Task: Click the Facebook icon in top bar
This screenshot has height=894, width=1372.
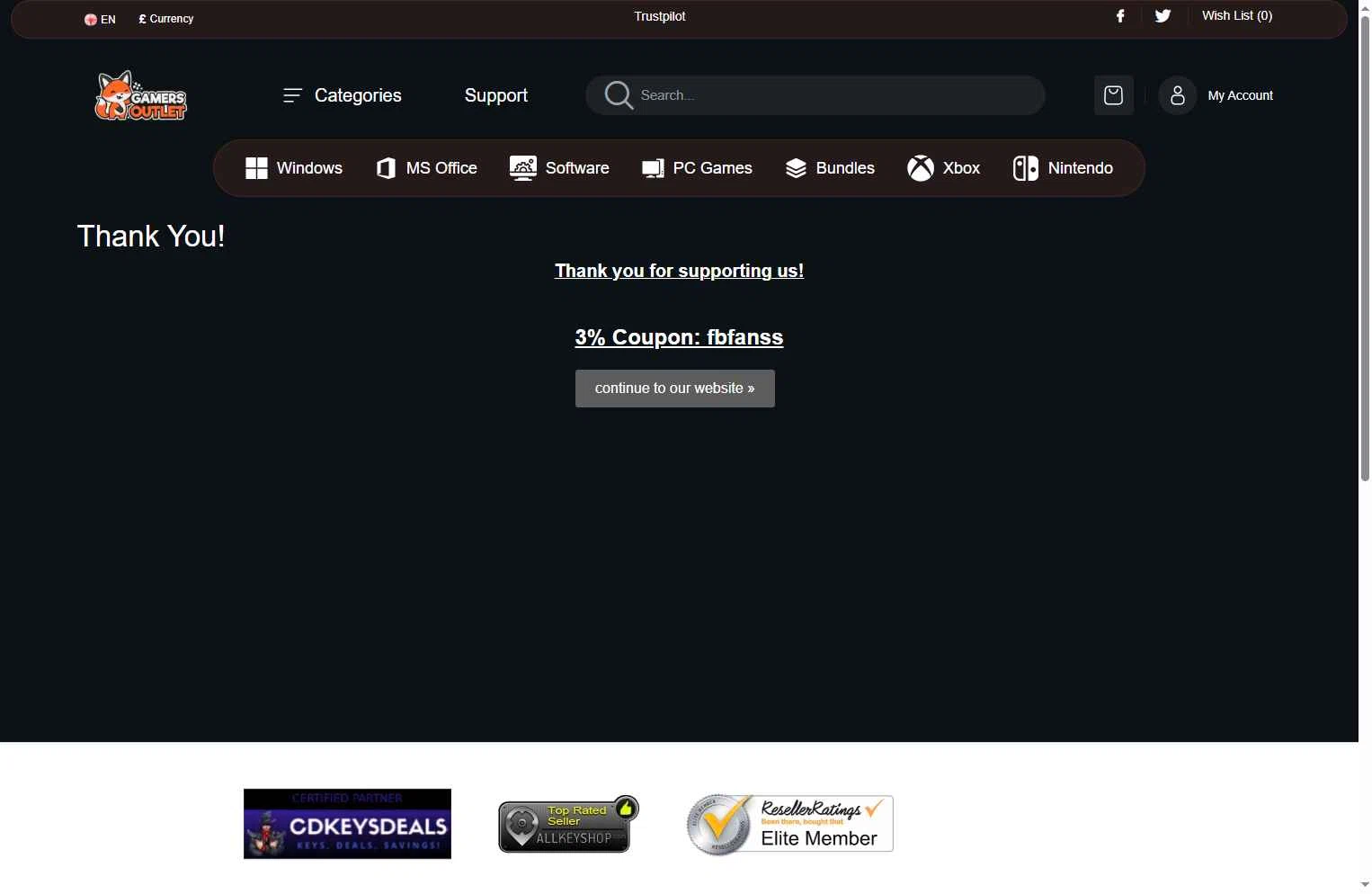Action: (1120, 16)
